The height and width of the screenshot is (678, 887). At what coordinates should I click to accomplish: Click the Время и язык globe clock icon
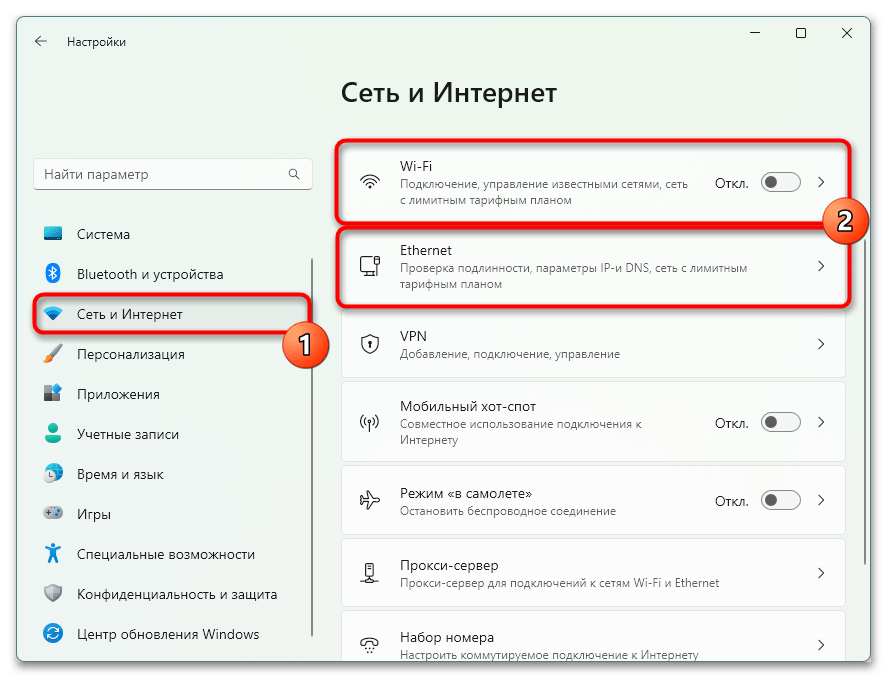53,474
